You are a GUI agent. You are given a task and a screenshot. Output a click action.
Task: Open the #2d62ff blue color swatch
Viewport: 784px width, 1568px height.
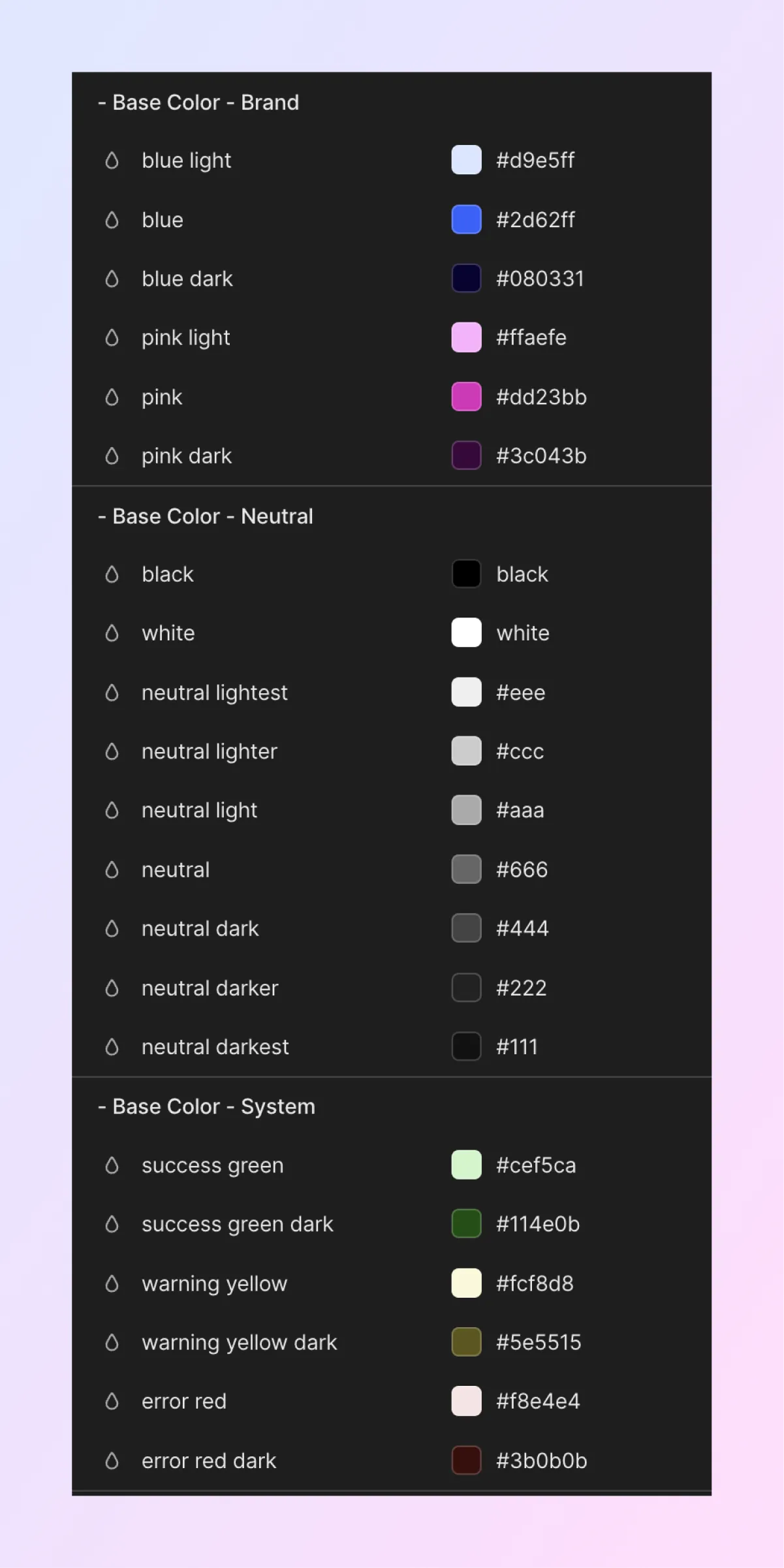(466, 219)
